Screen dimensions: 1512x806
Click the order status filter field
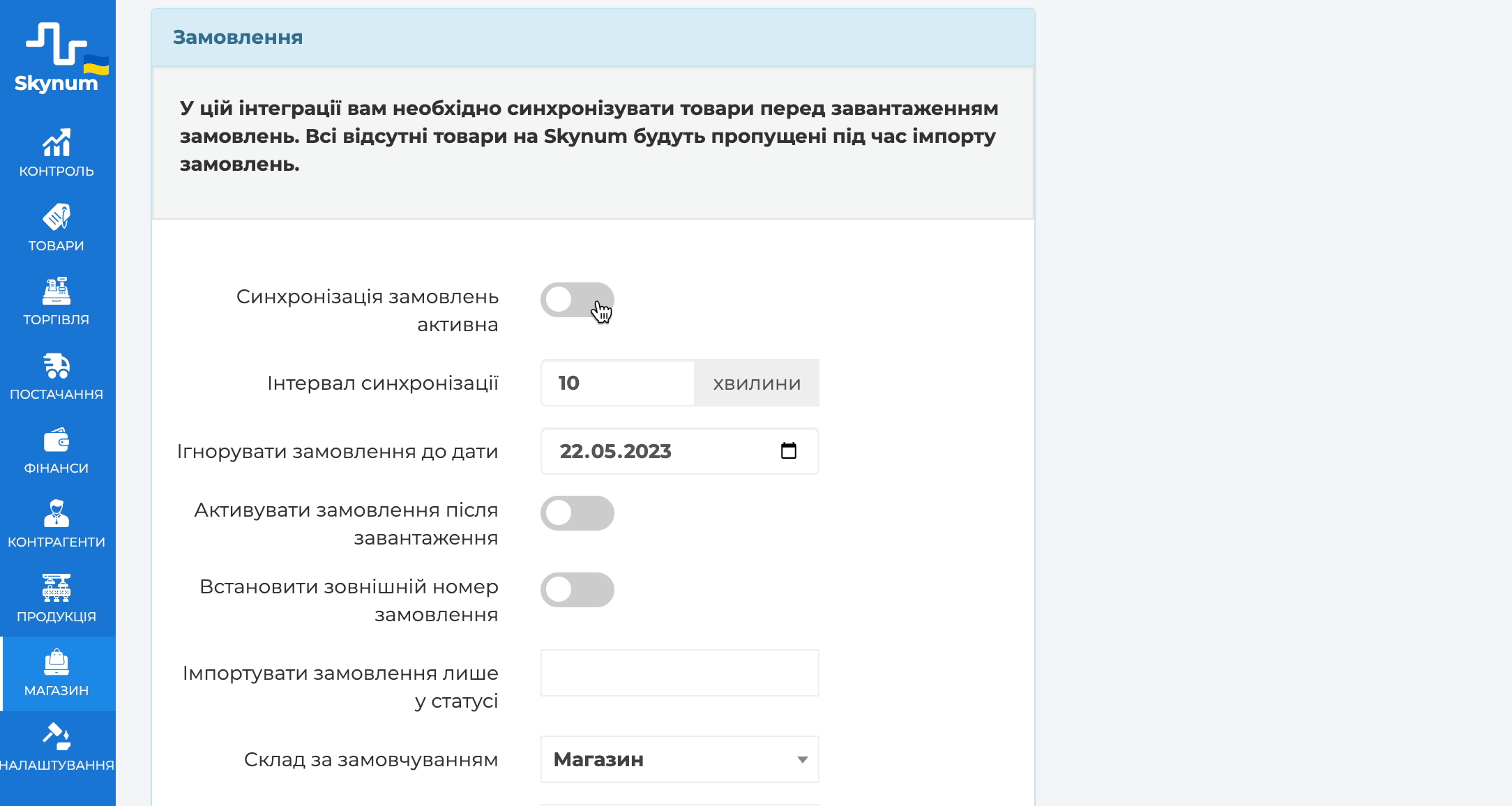tap(679, 673)
